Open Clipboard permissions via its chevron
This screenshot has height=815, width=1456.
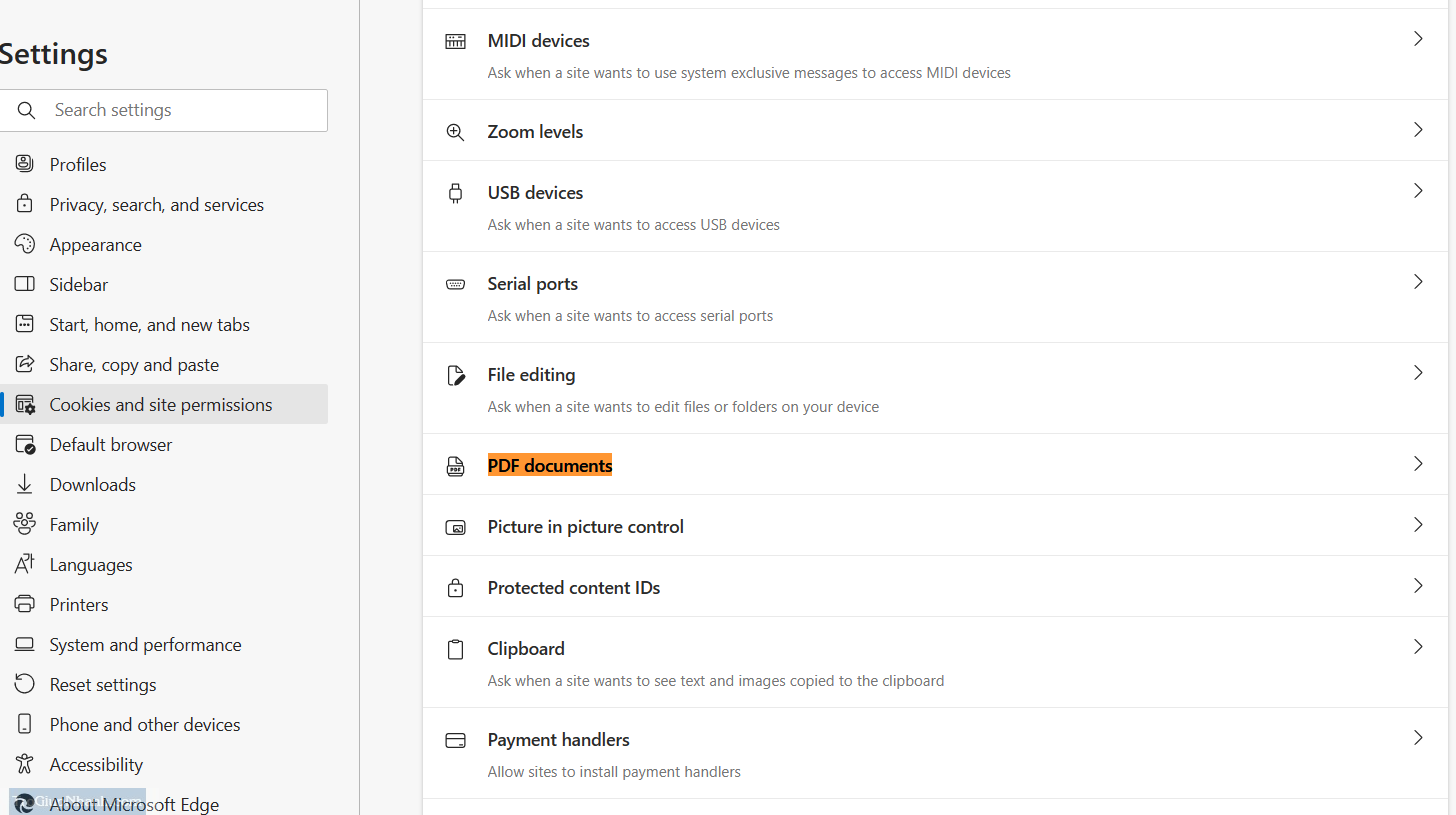click(1417, 647)
